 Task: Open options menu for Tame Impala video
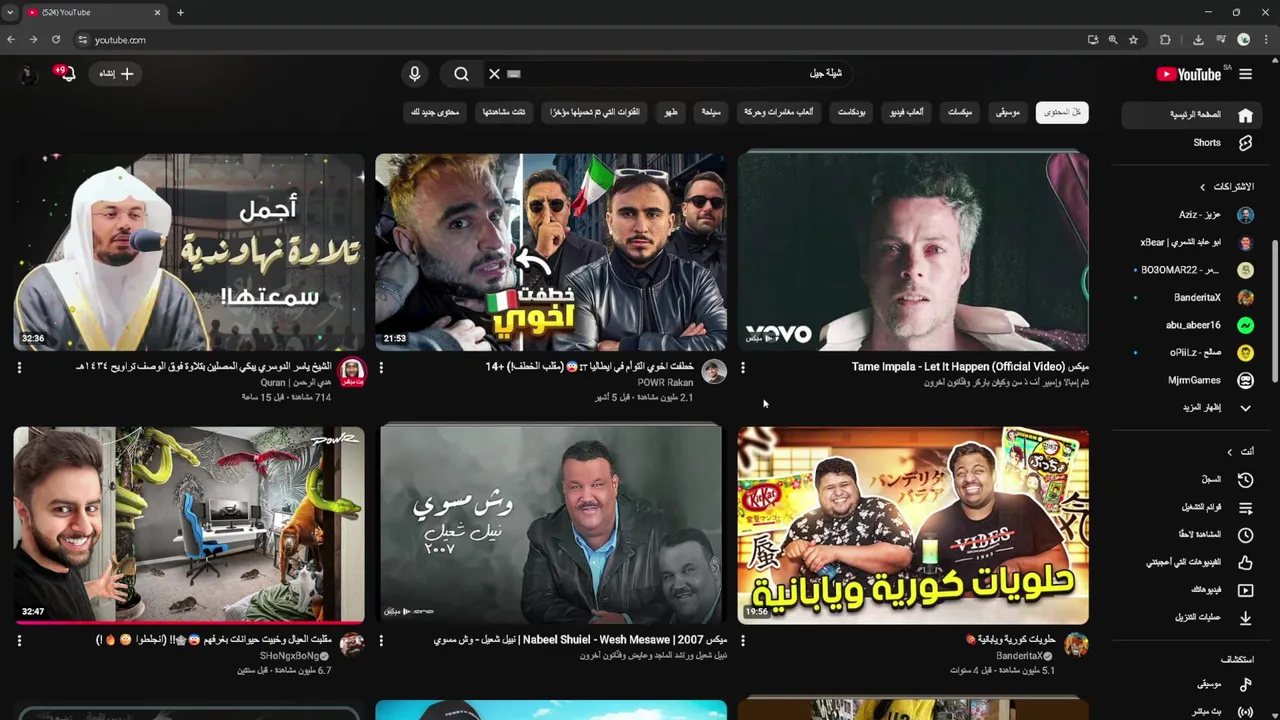[x=743, y=368]
